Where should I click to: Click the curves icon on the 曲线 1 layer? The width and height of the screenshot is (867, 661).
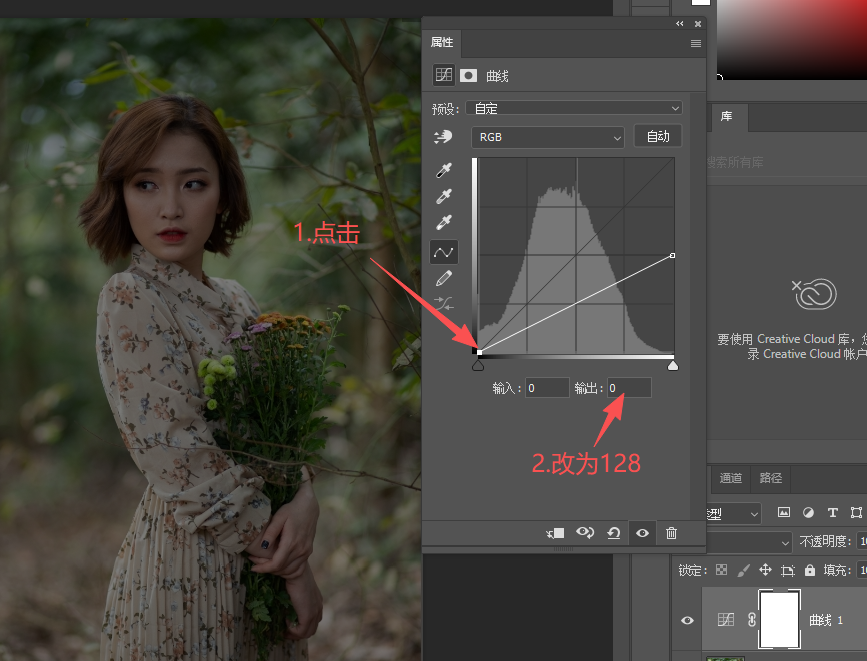(725, 620)
